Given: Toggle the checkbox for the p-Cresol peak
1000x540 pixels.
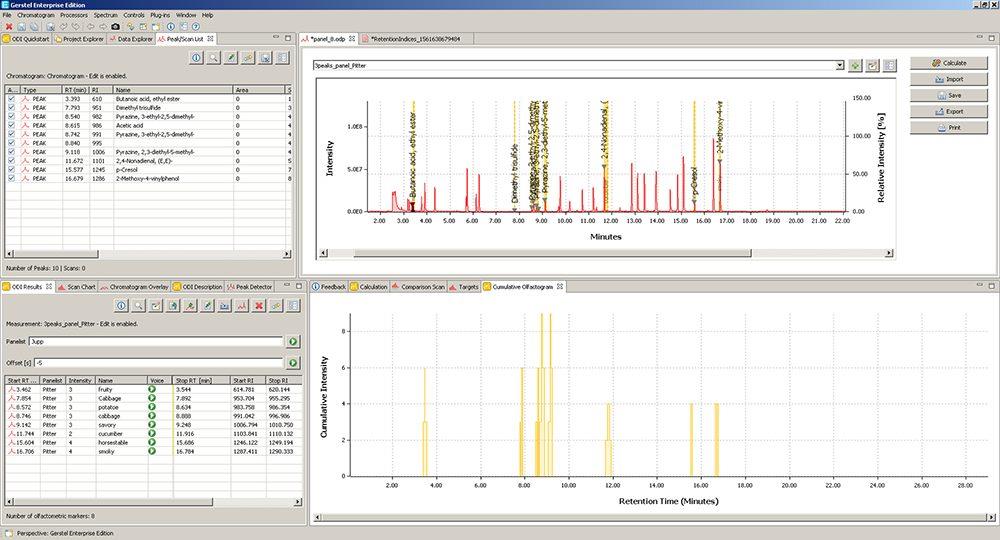Looking at the screenshot, I should click(x=12, y=169).
